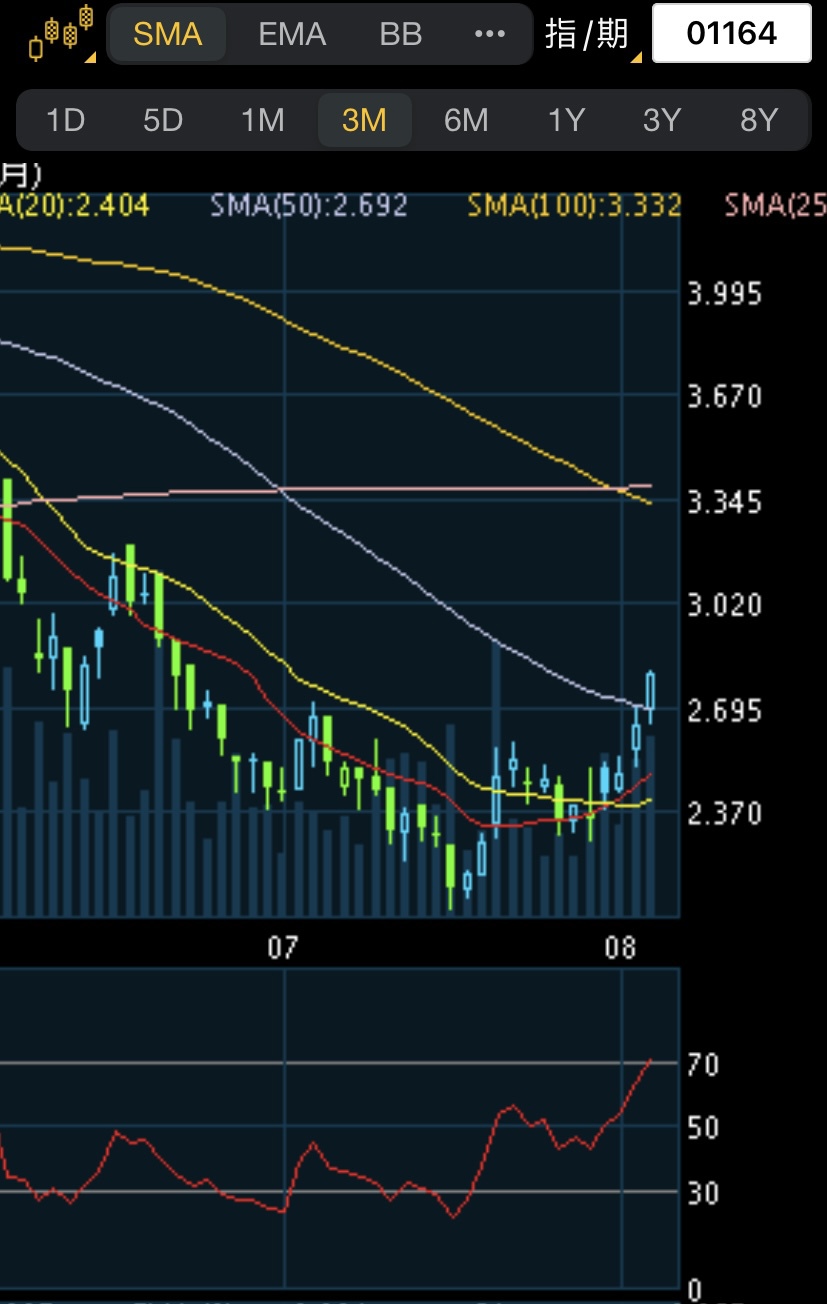This screenshot has width=827, height=1304.
Task: Click the 08 month axis label
Action: pos(621,948)
